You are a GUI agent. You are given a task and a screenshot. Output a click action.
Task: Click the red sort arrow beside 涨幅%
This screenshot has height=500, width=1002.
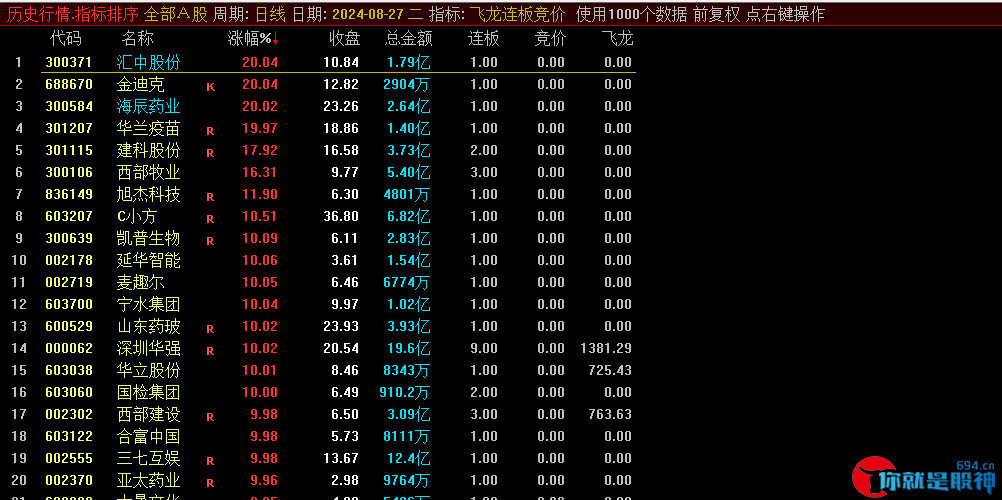[x=275, y=40]
